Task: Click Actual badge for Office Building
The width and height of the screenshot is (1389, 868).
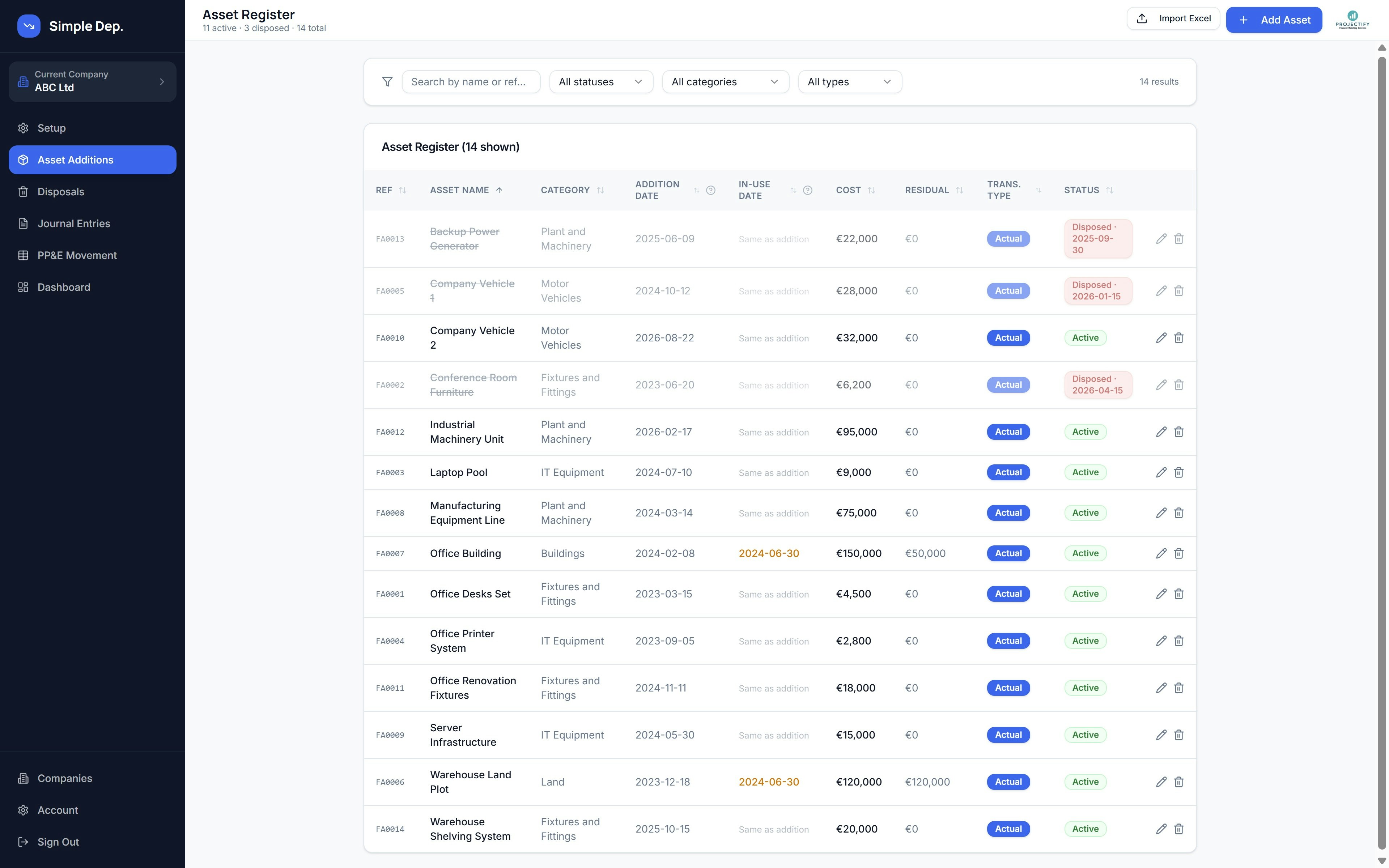Action: click(1008, 553)
